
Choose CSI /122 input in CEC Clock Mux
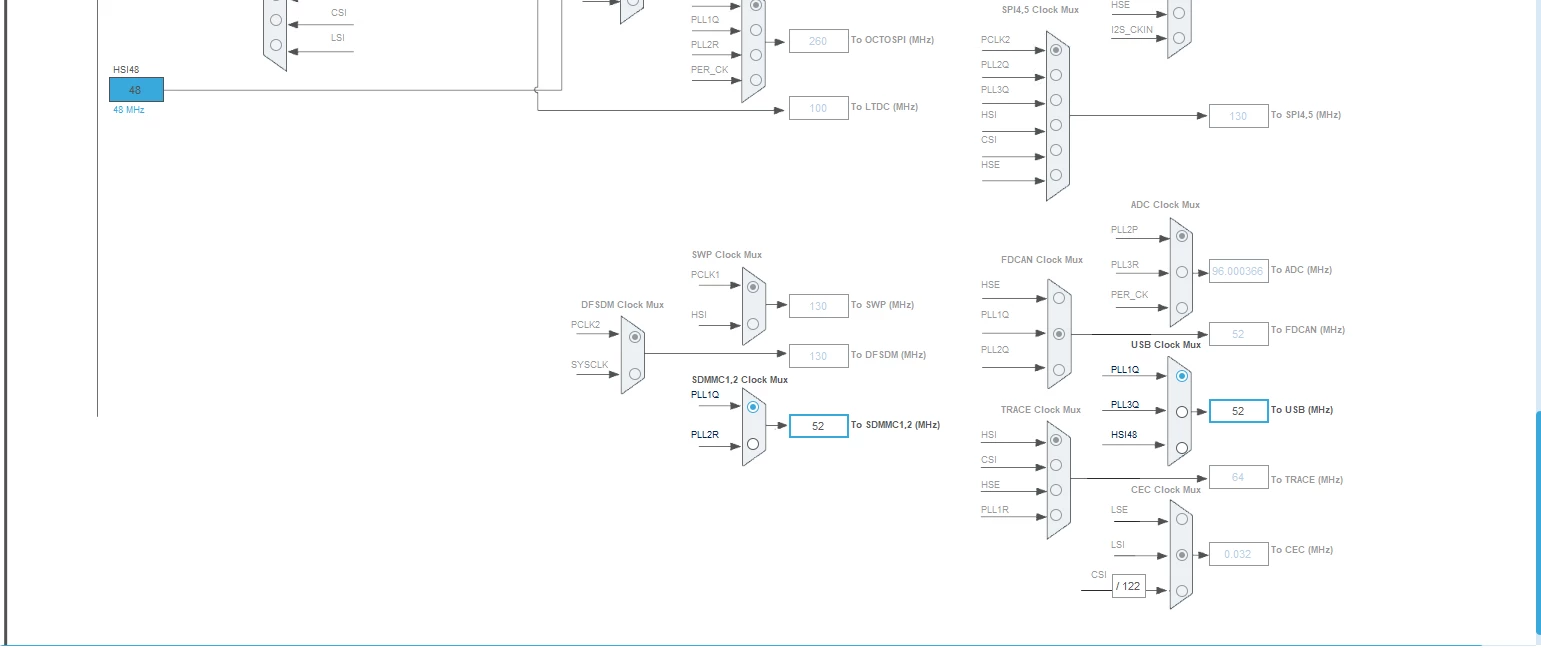click(1182, 591)
